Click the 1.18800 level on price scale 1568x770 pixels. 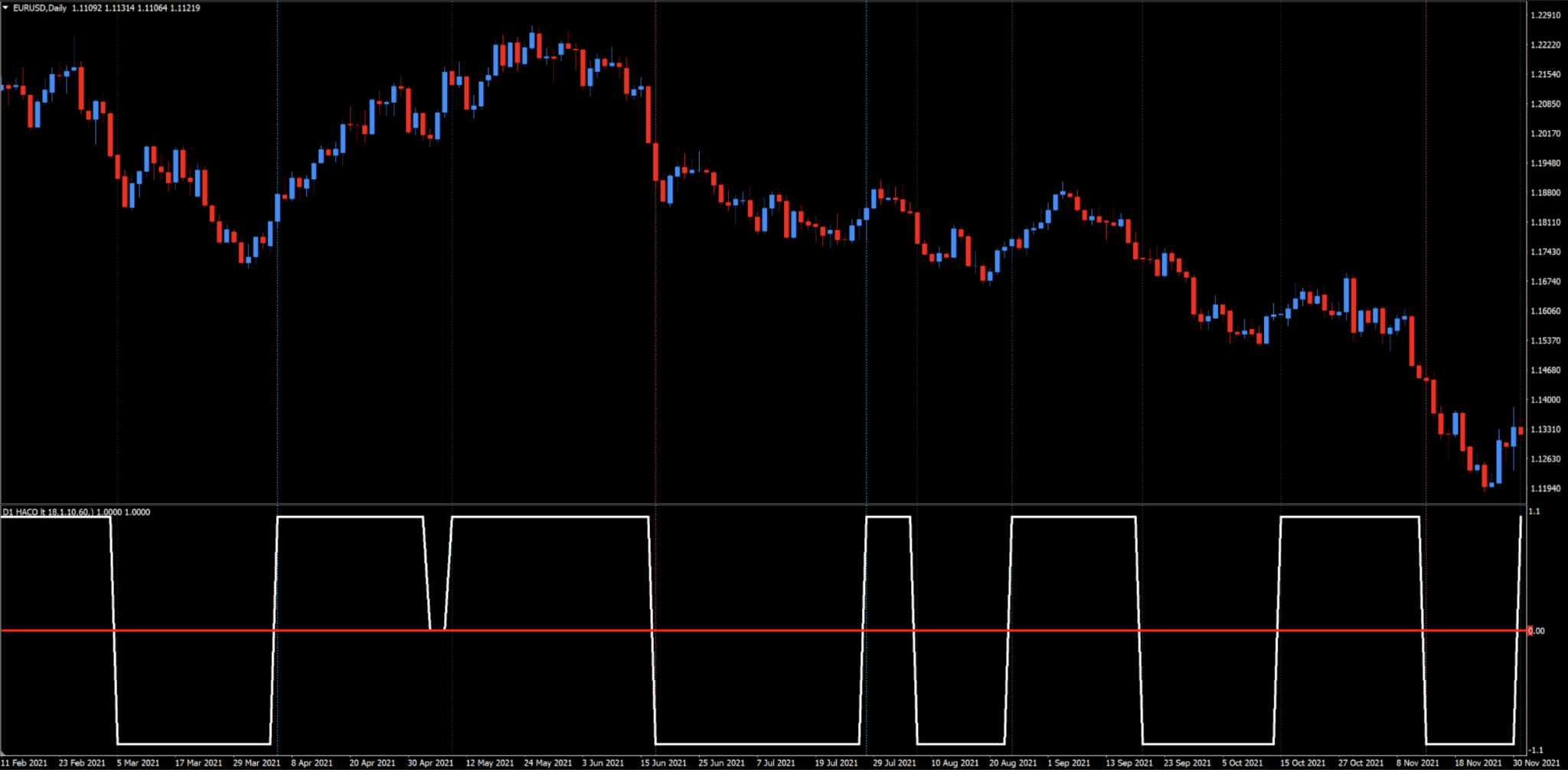point(1547,192)
